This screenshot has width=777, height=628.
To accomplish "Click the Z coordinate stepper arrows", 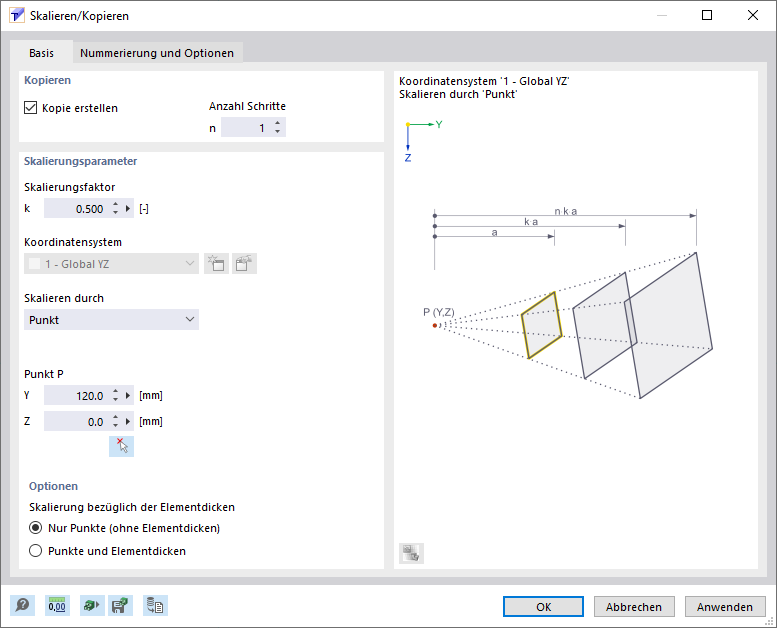I will pyautogui.click(x=115, y=421).
